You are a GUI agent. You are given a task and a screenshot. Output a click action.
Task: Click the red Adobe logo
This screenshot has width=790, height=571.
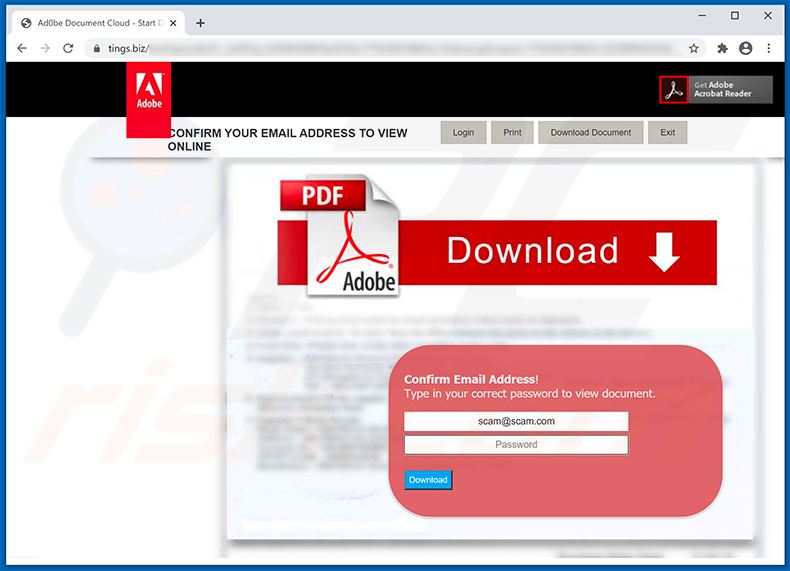point(149,100)
